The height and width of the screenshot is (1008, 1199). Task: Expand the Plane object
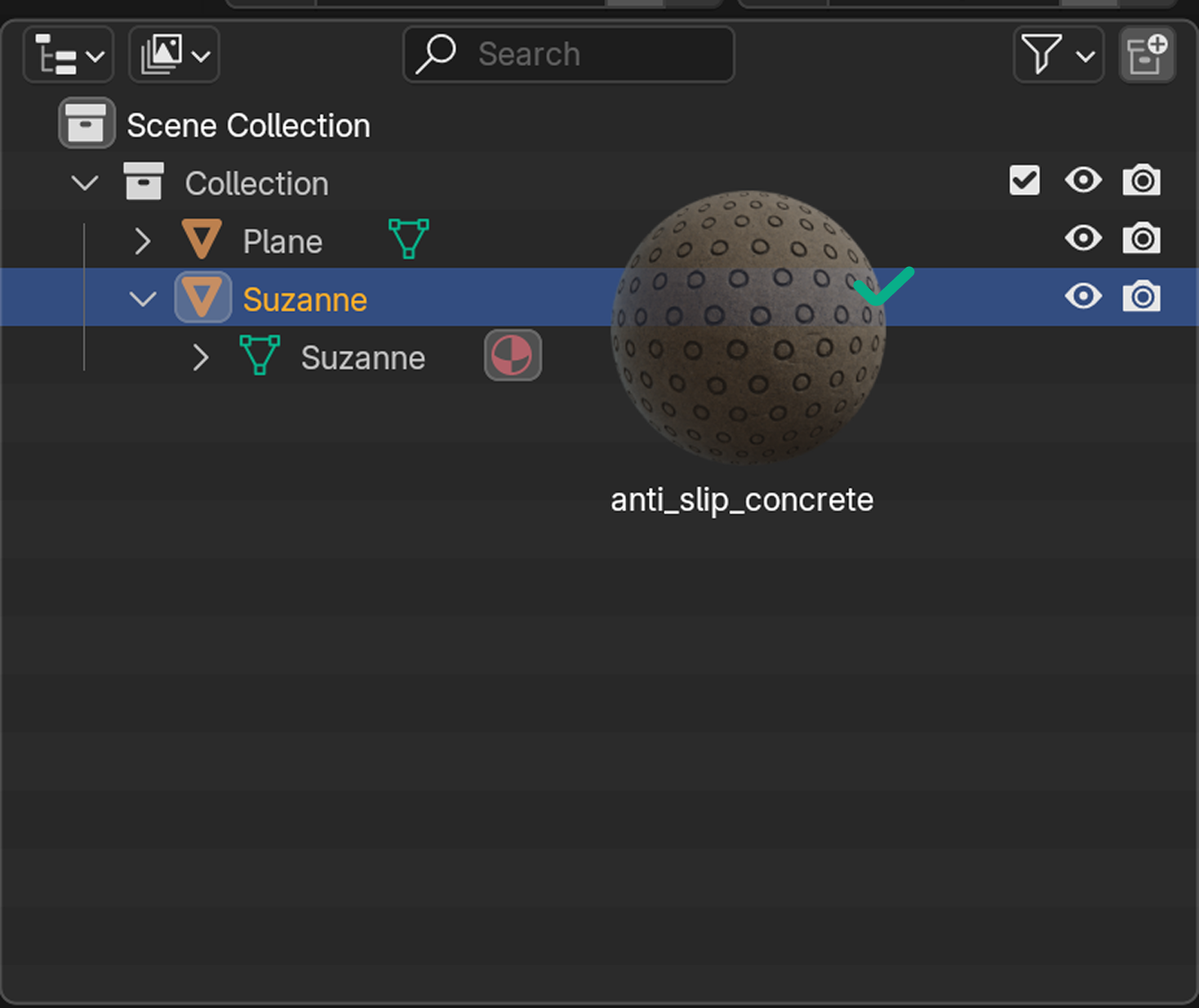(143, 241)
